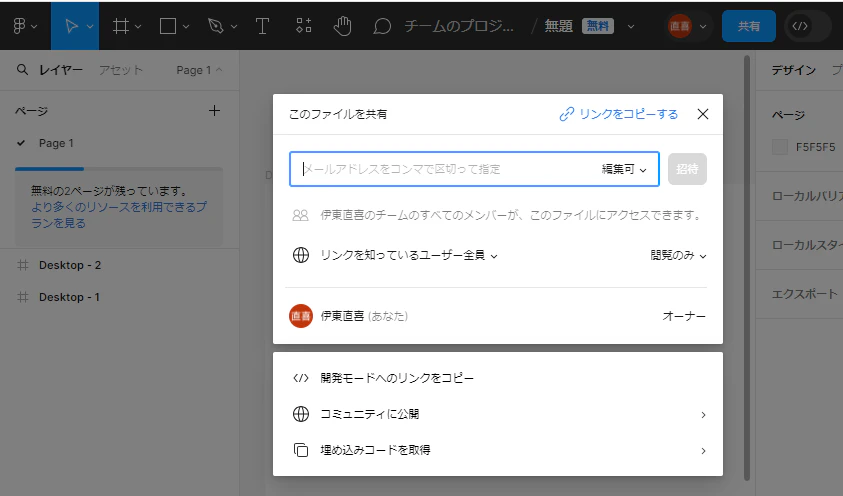Open the shape tools dropdown chevron

tap(186, 26)
